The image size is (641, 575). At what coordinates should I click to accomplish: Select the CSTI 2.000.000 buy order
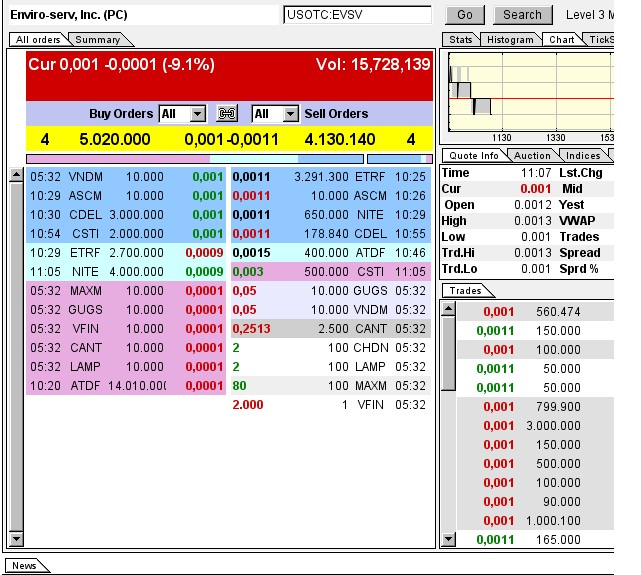coord(126,234)
